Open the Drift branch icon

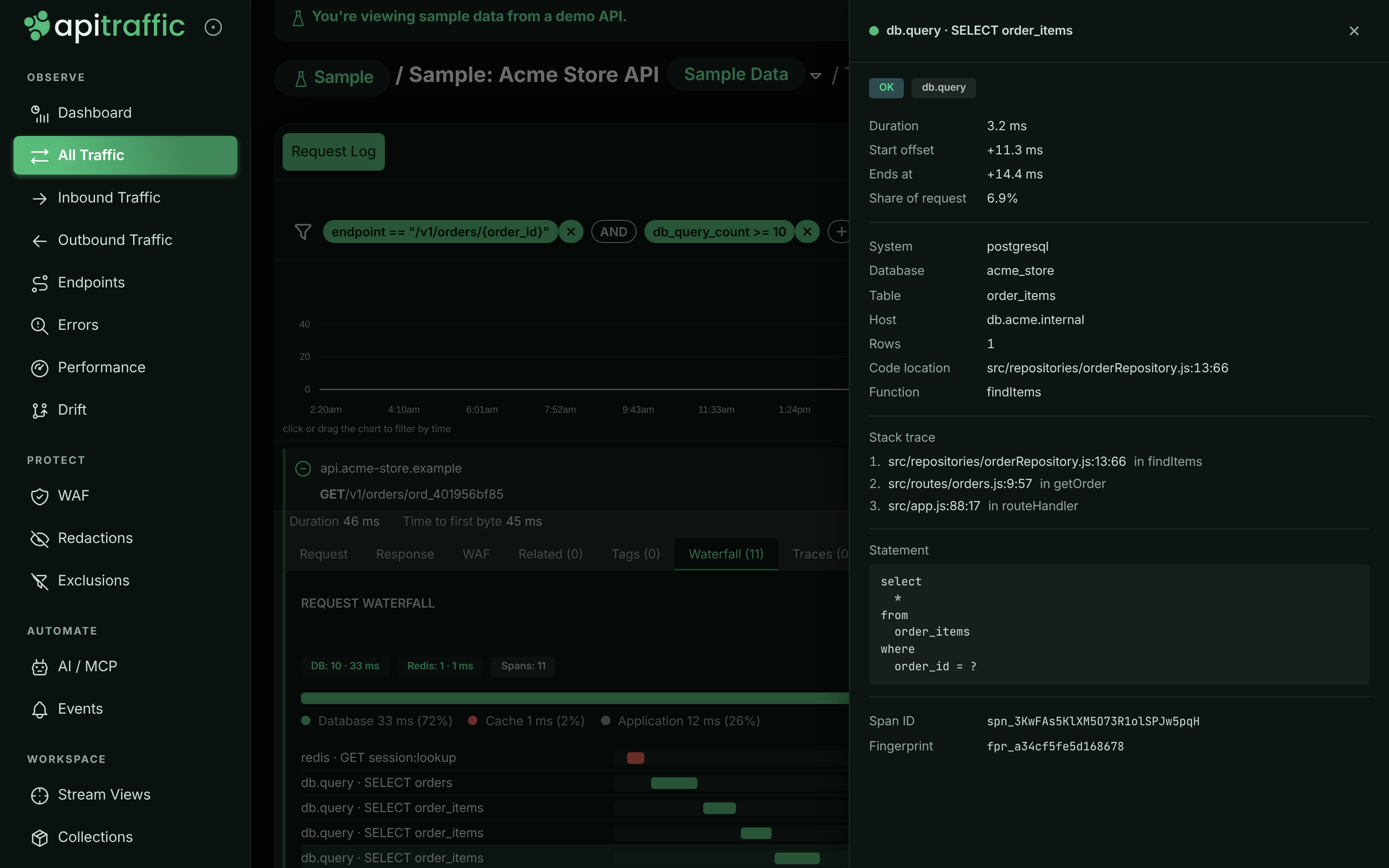tap(40, 411)
